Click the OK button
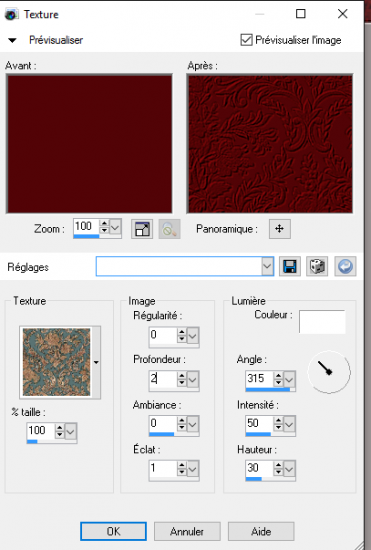 (x=113, y=531)
